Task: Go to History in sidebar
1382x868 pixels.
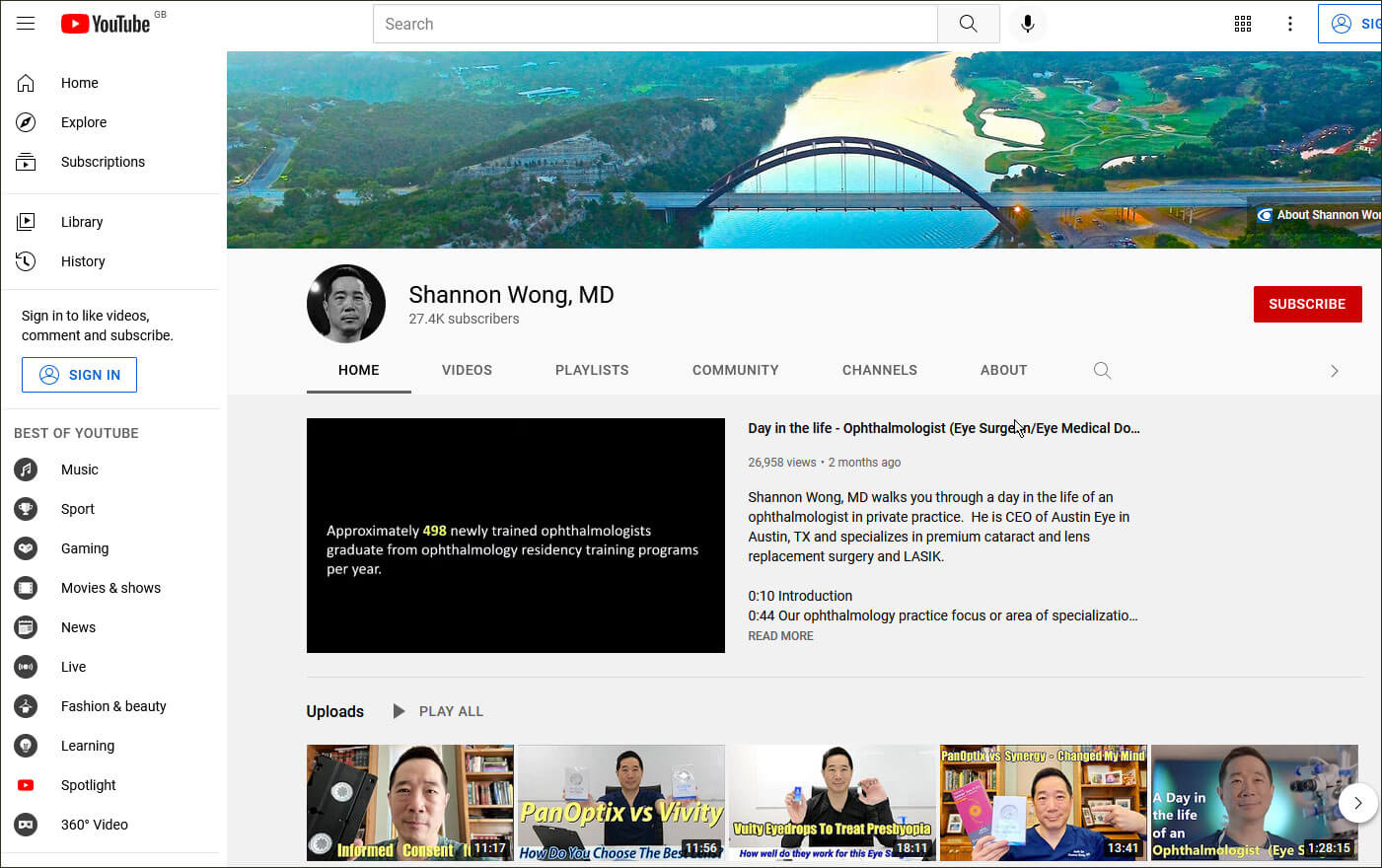Action: (x=83, y=261)
